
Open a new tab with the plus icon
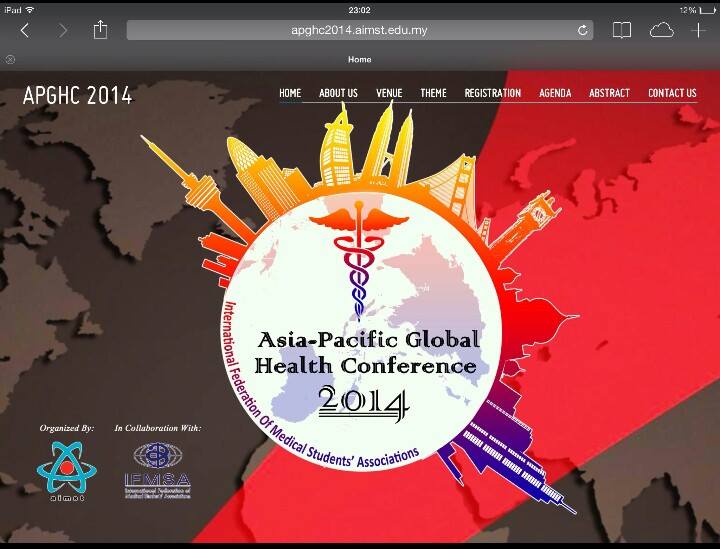[699, 31]
